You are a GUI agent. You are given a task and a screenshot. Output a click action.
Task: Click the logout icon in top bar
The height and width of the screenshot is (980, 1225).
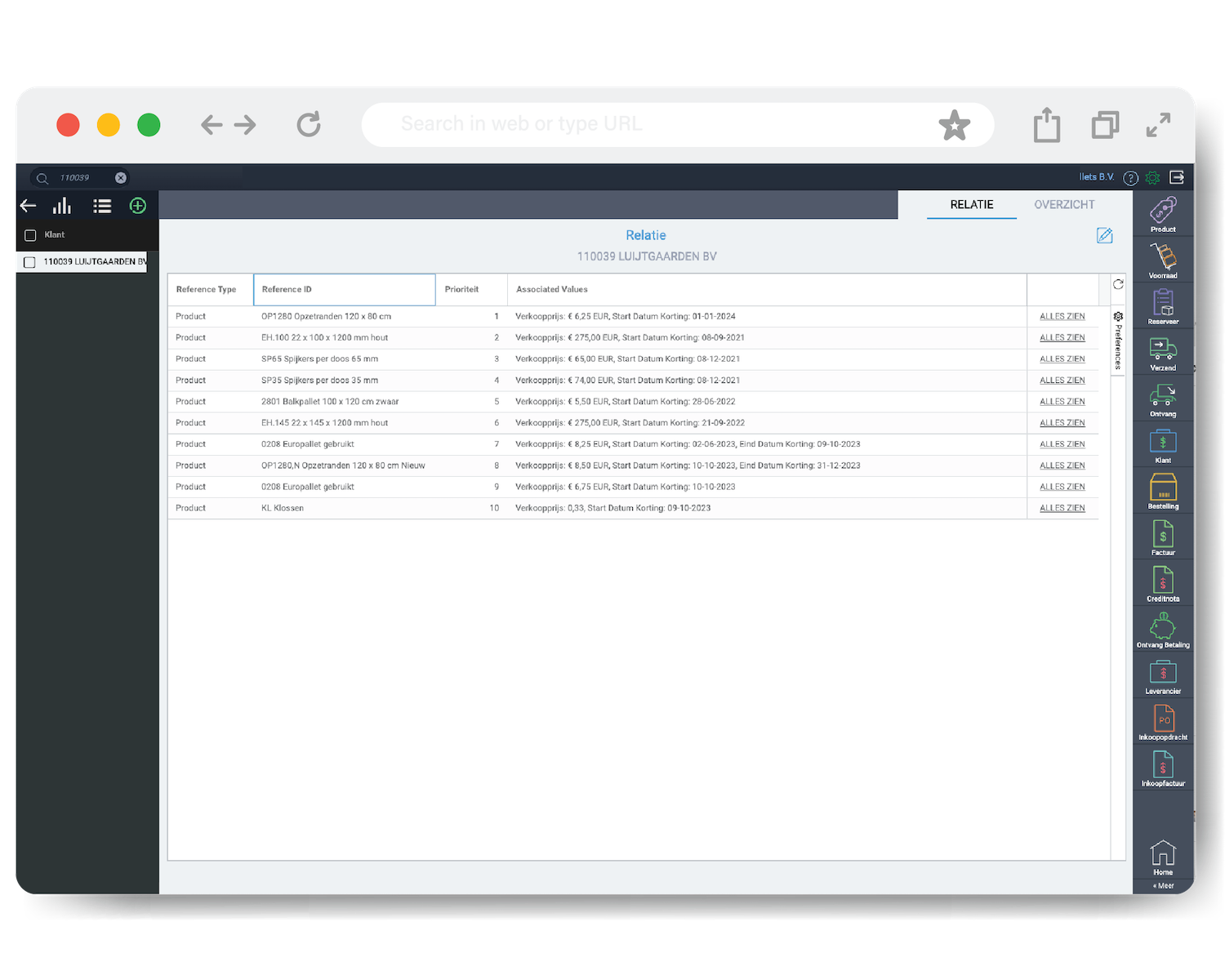coord(1177,177)
